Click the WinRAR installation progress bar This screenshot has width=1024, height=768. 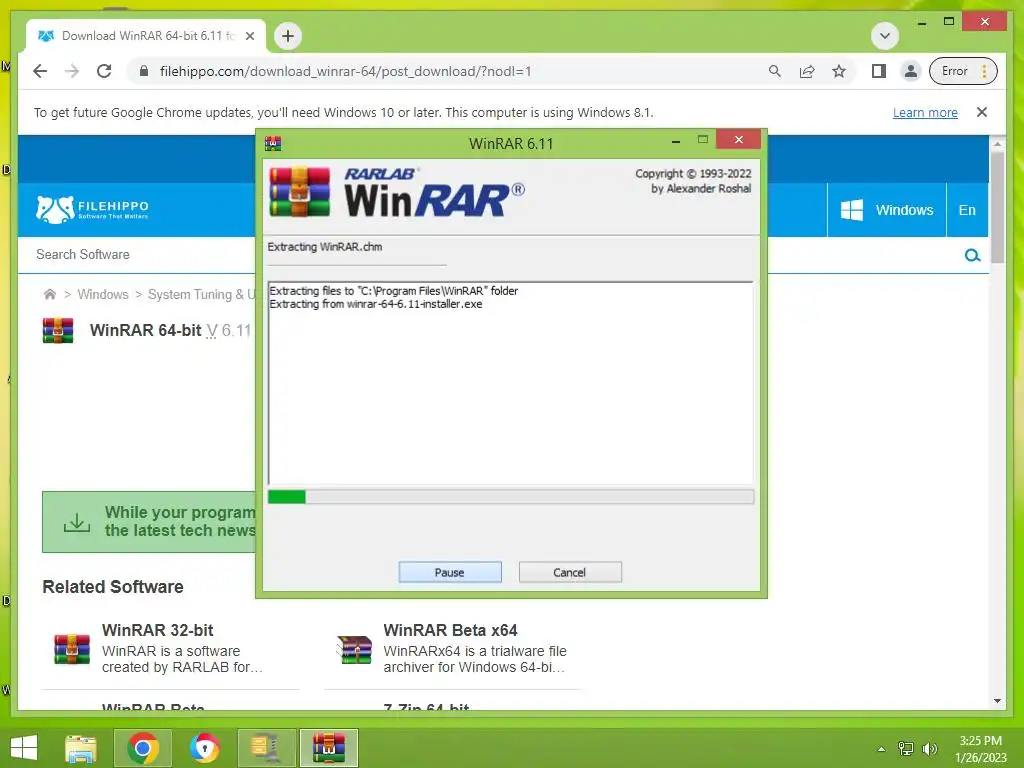point(511,497)
